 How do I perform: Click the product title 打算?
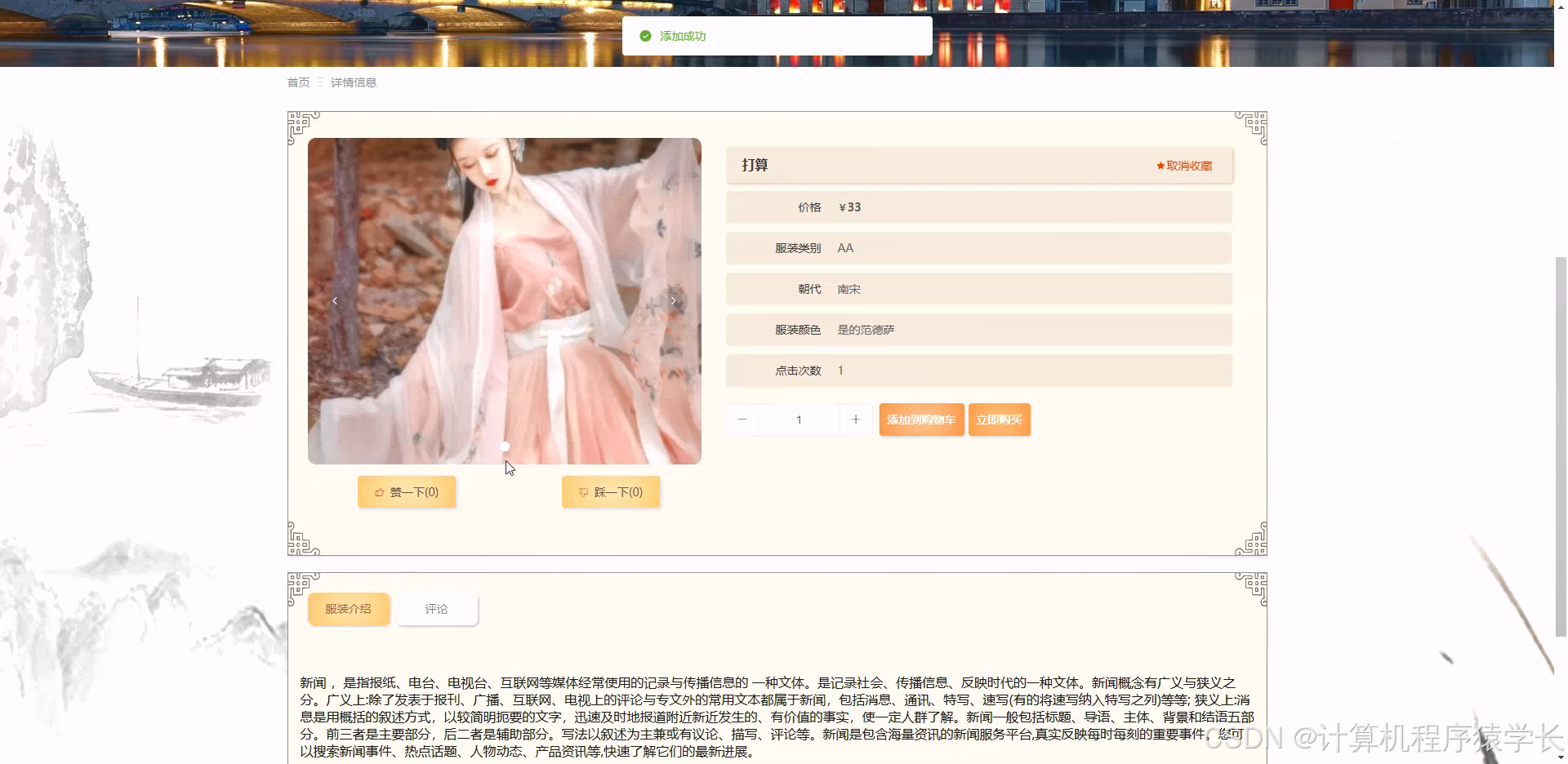[x=755, y=165]
